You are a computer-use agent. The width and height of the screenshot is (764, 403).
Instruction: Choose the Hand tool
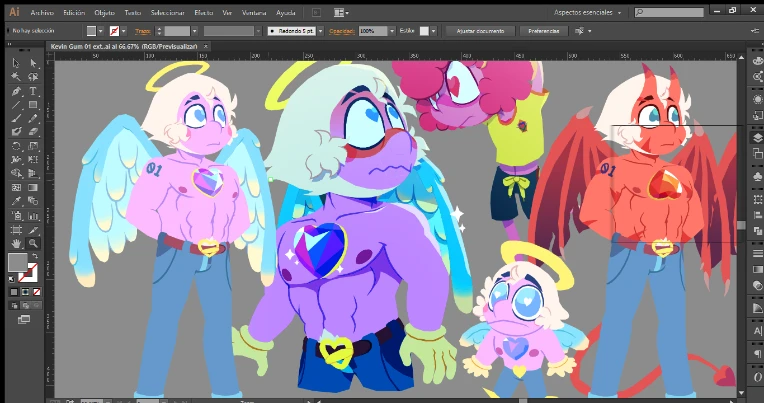pyautogui.click(x=16, y=243)
